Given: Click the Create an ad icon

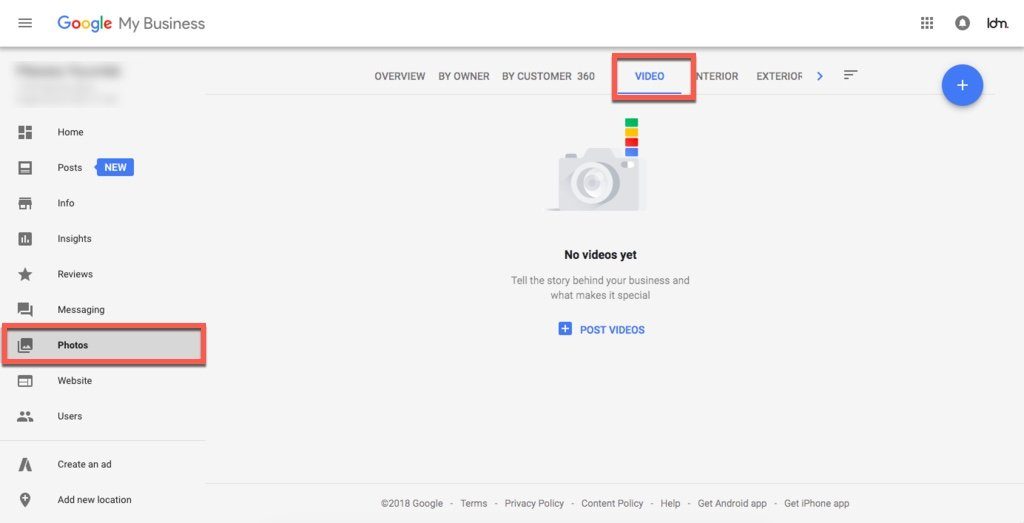Looking at the screenshot, I should [25, 464].
